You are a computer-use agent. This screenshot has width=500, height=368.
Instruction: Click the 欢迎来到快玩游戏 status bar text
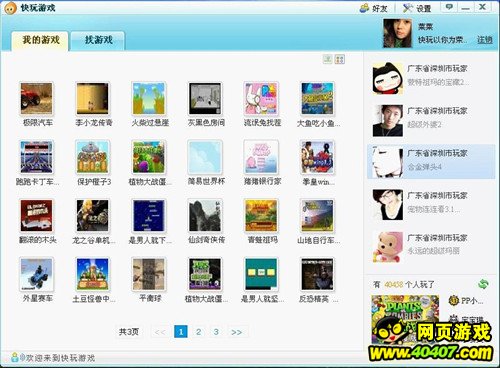[60, 358]
